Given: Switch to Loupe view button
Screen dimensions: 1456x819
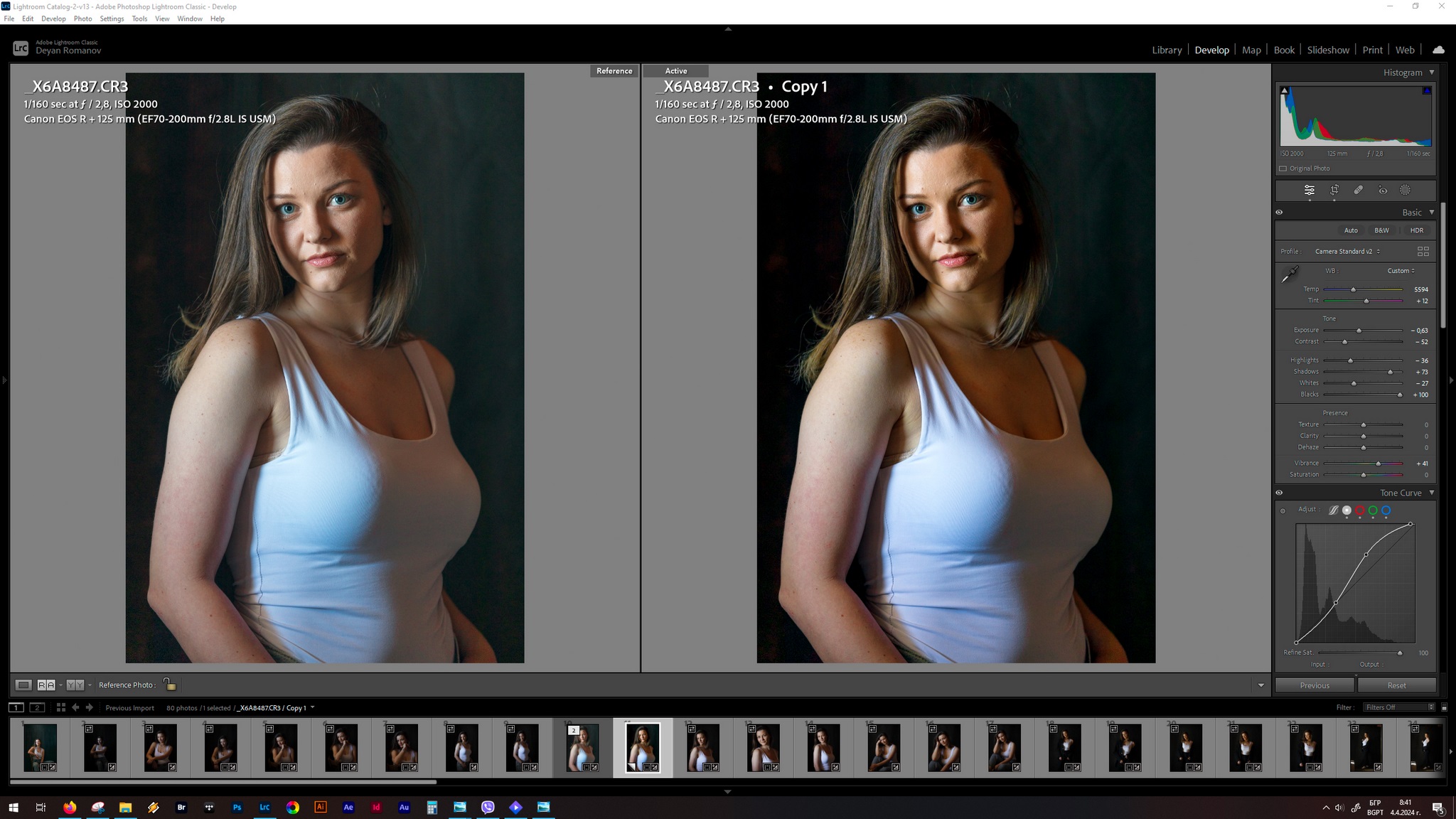Looking at the screenshot, I should click(x=23, y=685).
